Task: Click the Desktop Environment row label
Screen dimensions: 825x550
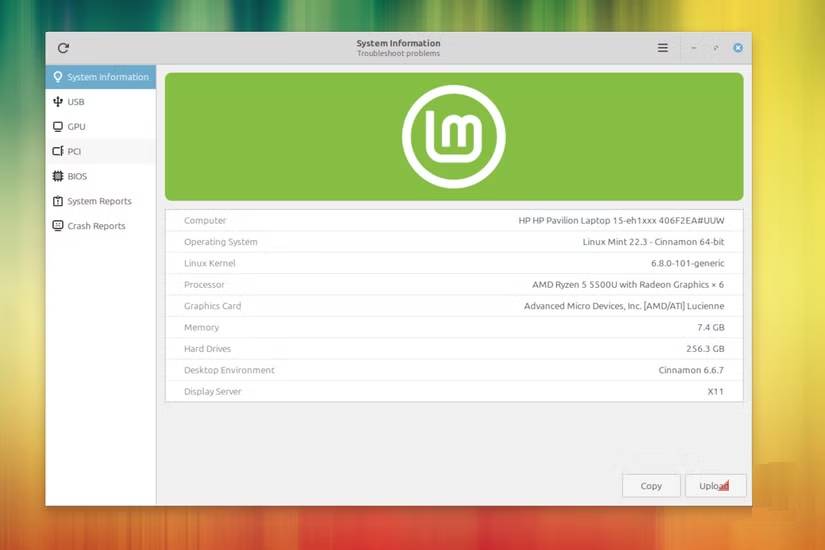Action: click(x=229, y=370)
